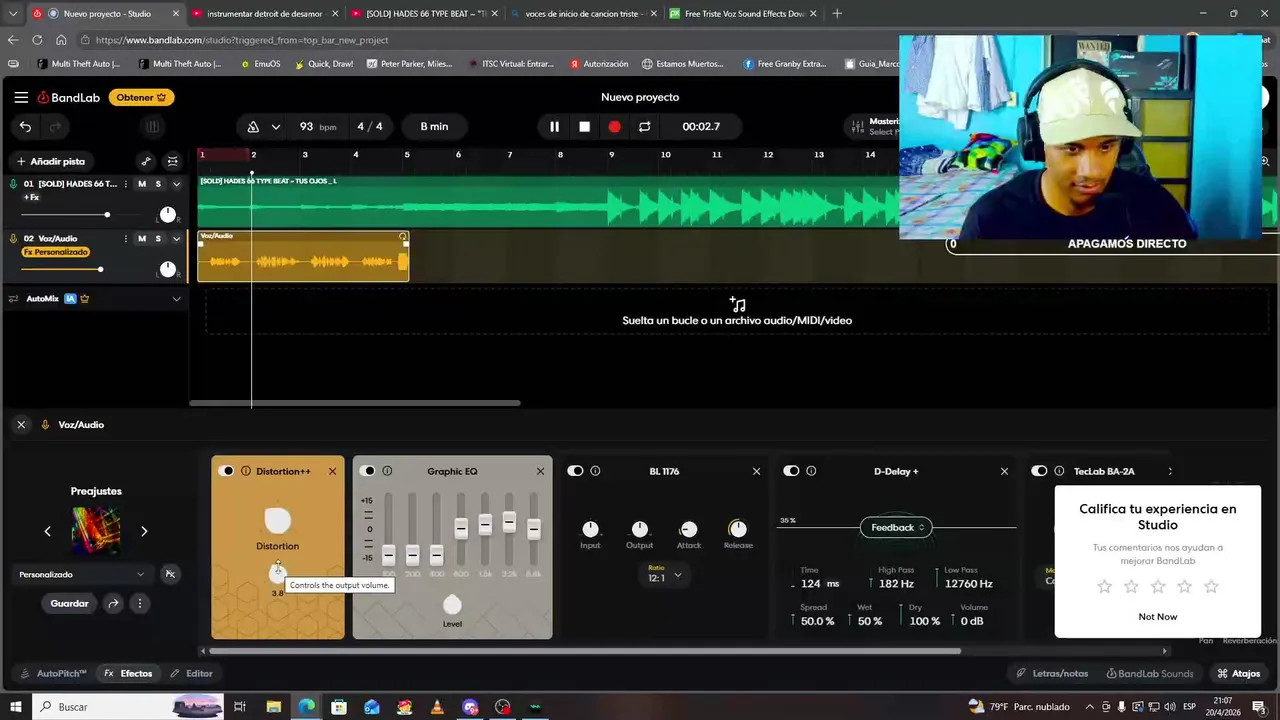
Task: Click the microphone icon of track 02 Voz/Audio
Action: click(x=14, y=239)
